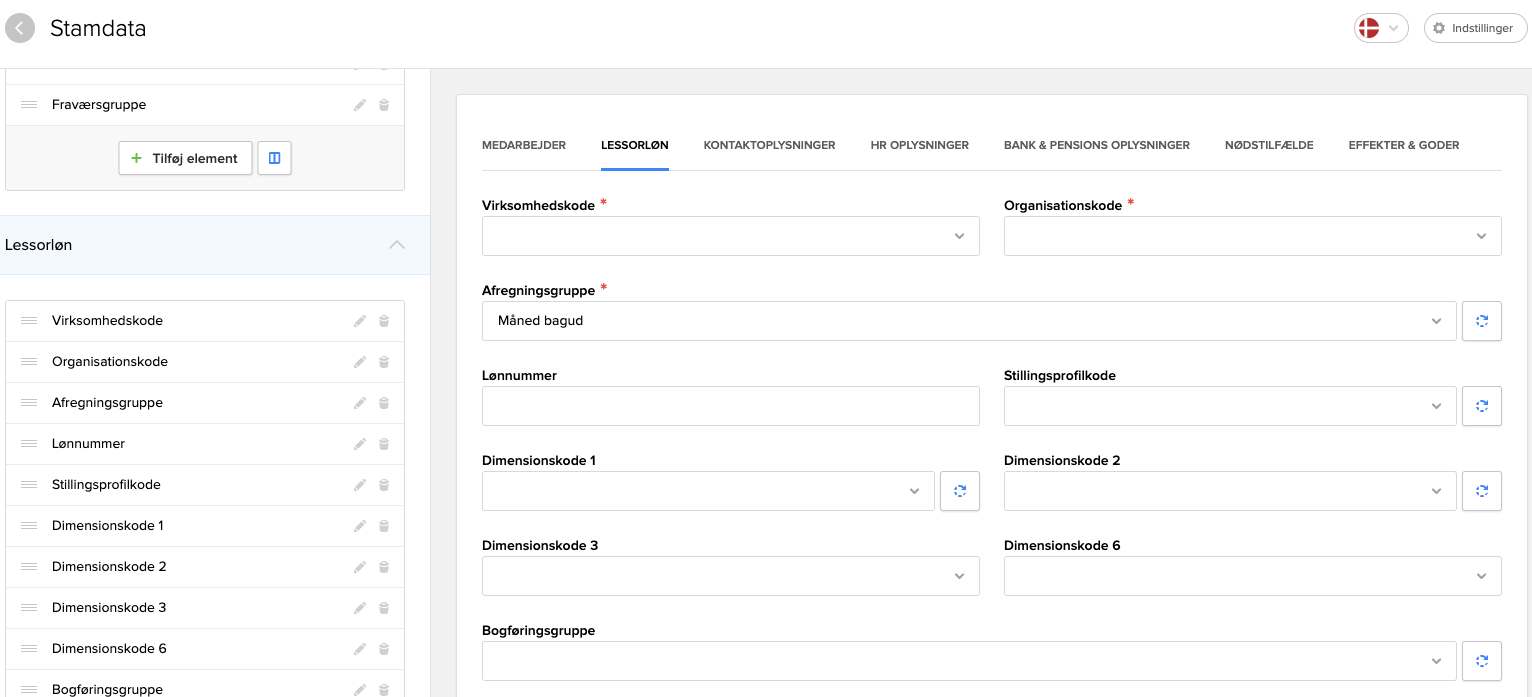Viewport: 1532px width, 697px height.
Task: Click the back arrow beside Stamdata
Action: click(x=20, y=28)
